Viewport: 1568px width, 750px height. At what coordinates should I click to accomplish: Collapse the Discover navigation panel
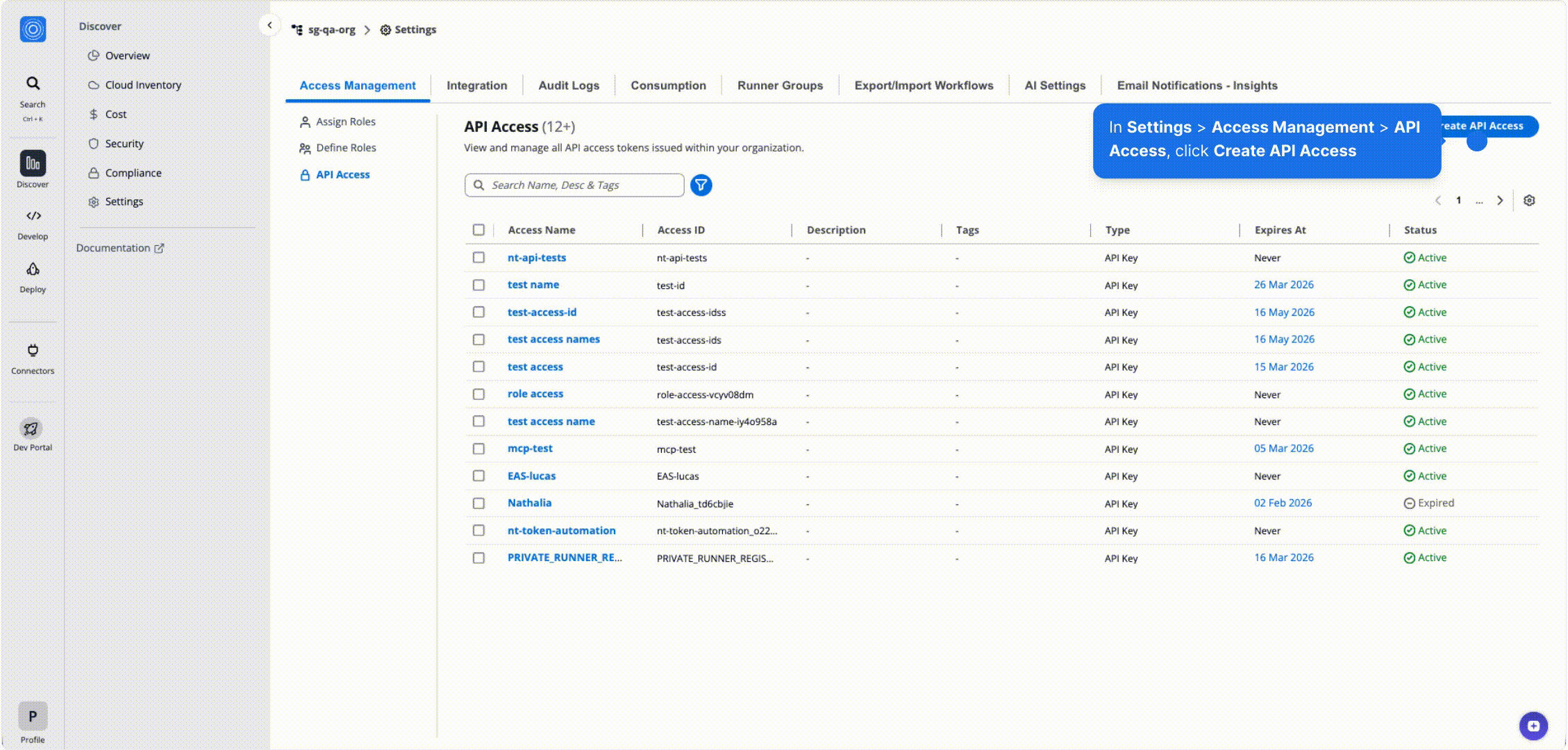[269, 24]
